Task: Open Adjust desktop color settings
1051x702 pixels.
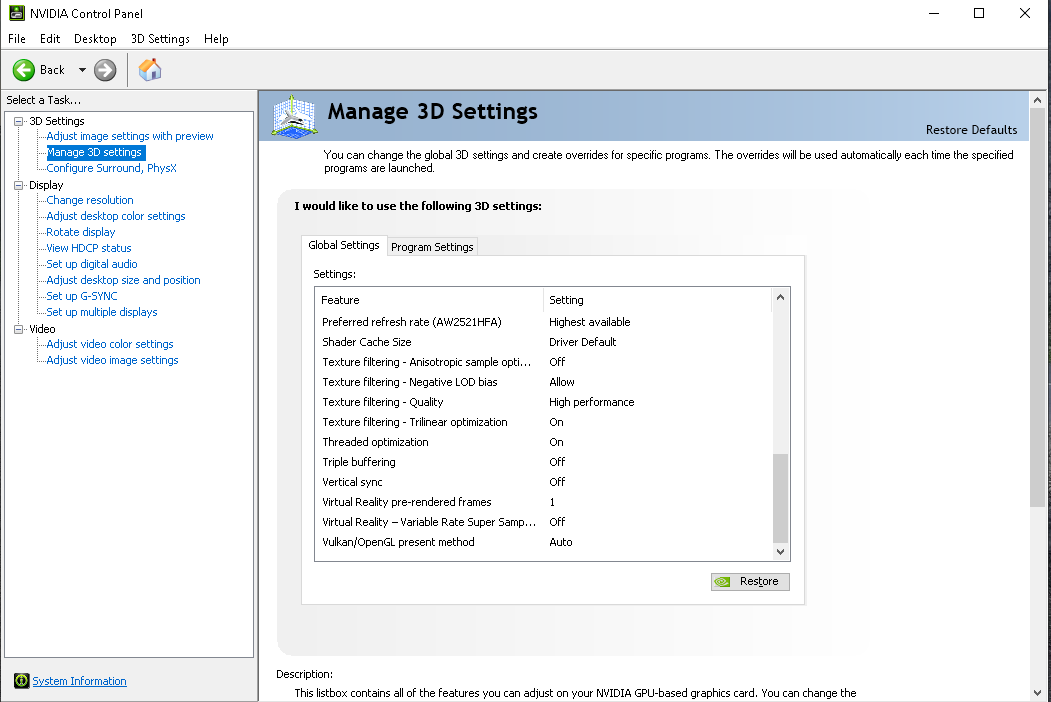Action: click(116, 216)
